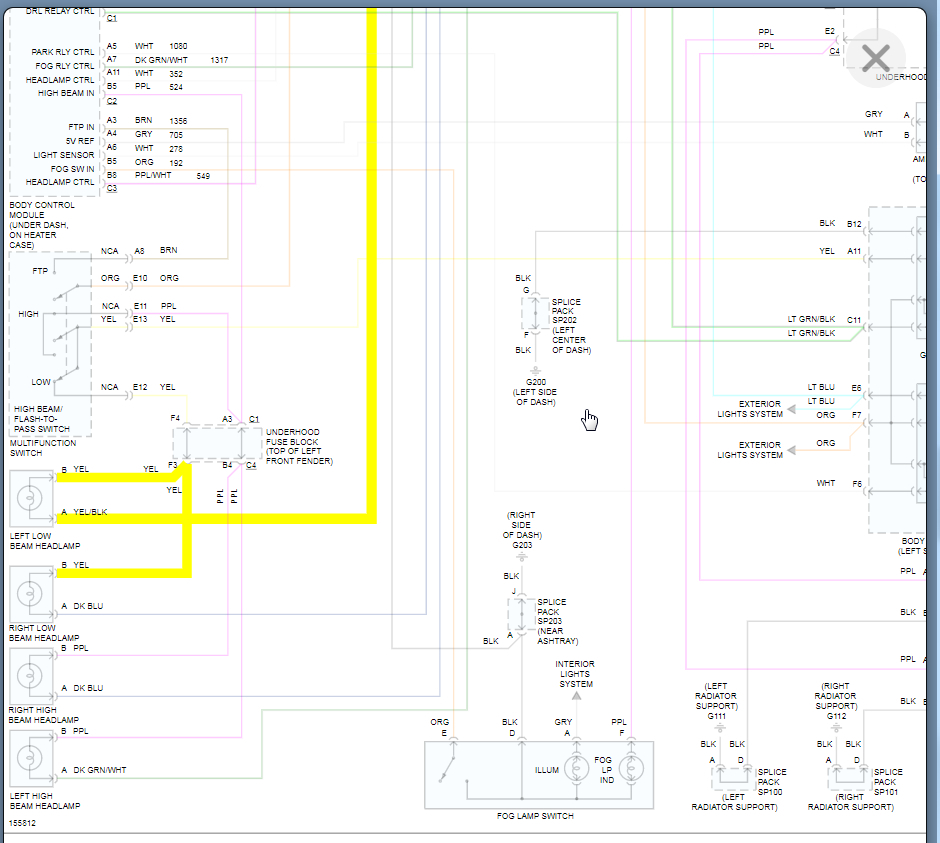Click the ORG Exterior Lights System arrow
The height and width of the screenshot is (843, 940).
[x=791, y=450]
